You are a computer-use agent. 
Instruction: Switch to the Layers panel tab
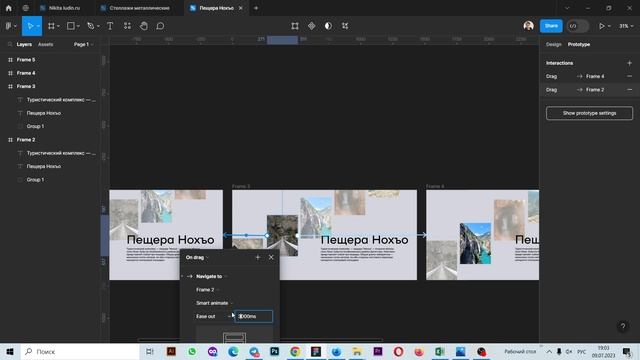tap(24, 44)
